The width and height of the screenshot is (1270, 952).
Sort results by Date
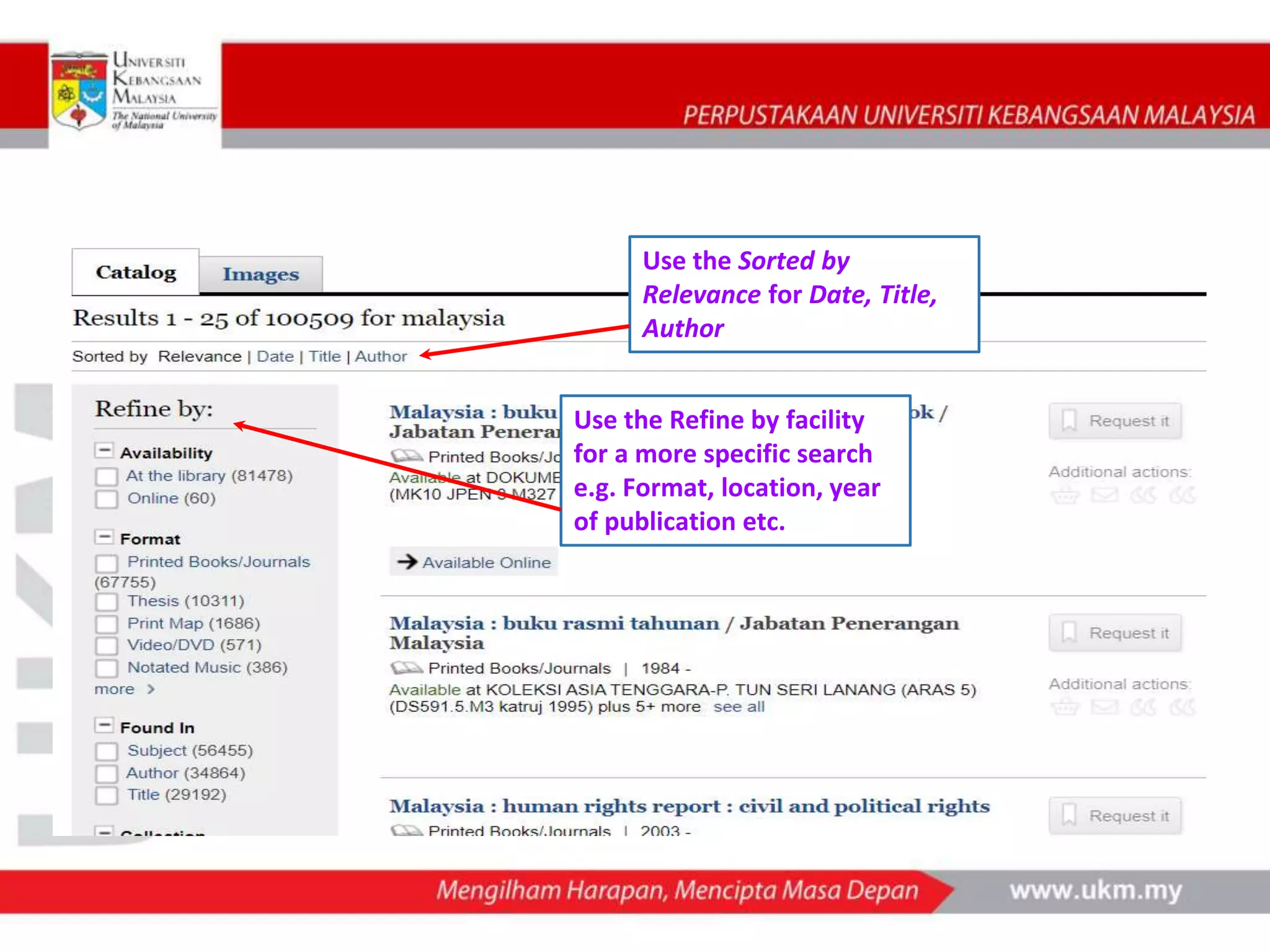(275, 356)
